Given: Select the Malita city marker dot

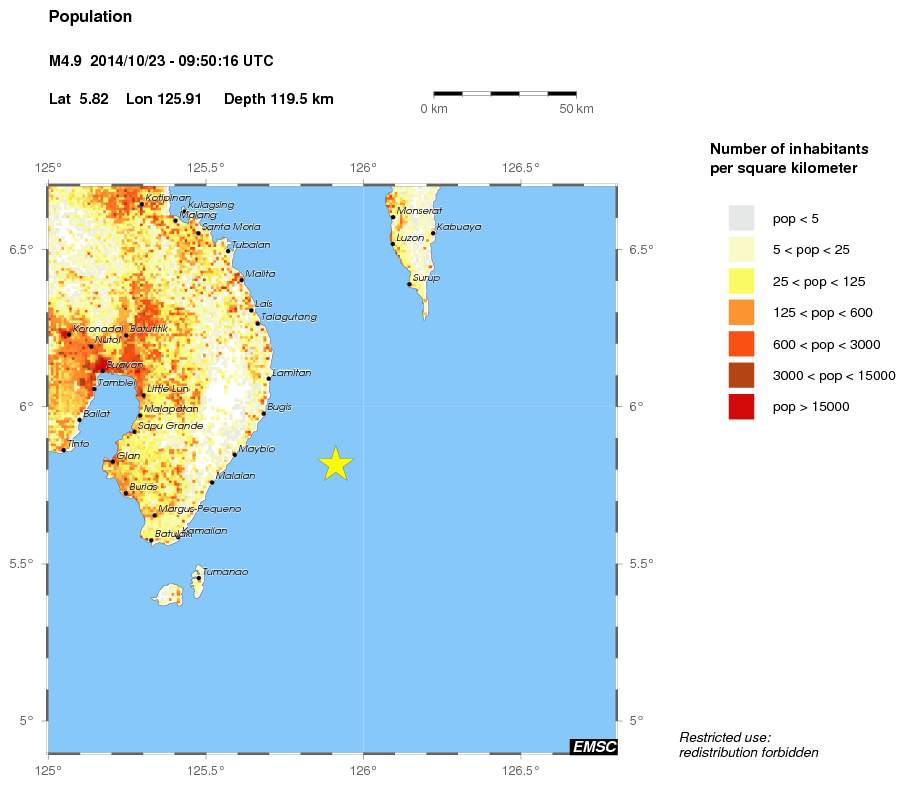Looking at the screenshot, I should (240, 279).
